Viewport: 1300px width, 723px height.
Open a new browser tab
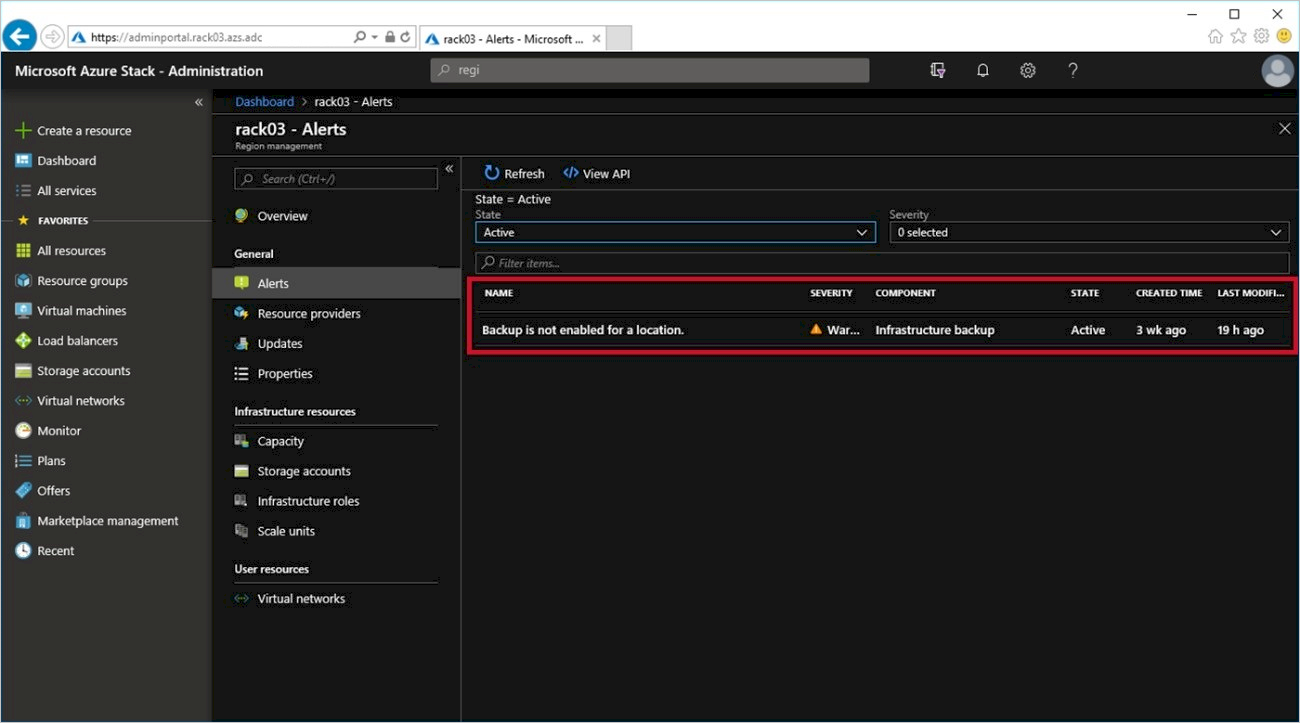tap(619, 38)
